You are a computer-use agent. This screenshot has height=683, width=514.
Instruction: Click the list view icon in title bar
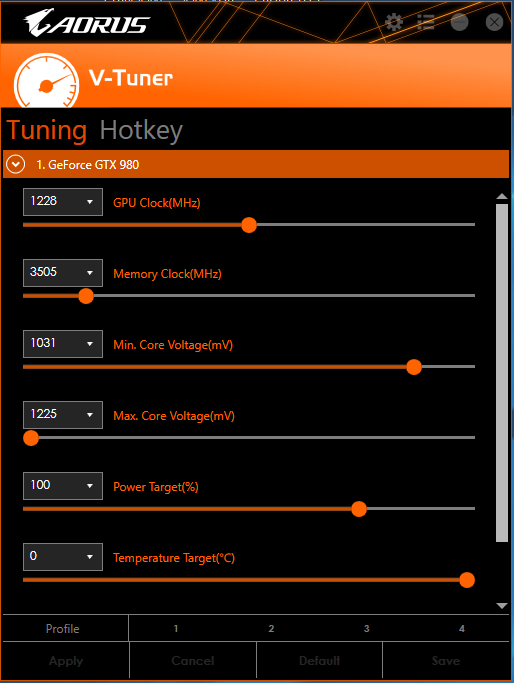coord(426,22)
